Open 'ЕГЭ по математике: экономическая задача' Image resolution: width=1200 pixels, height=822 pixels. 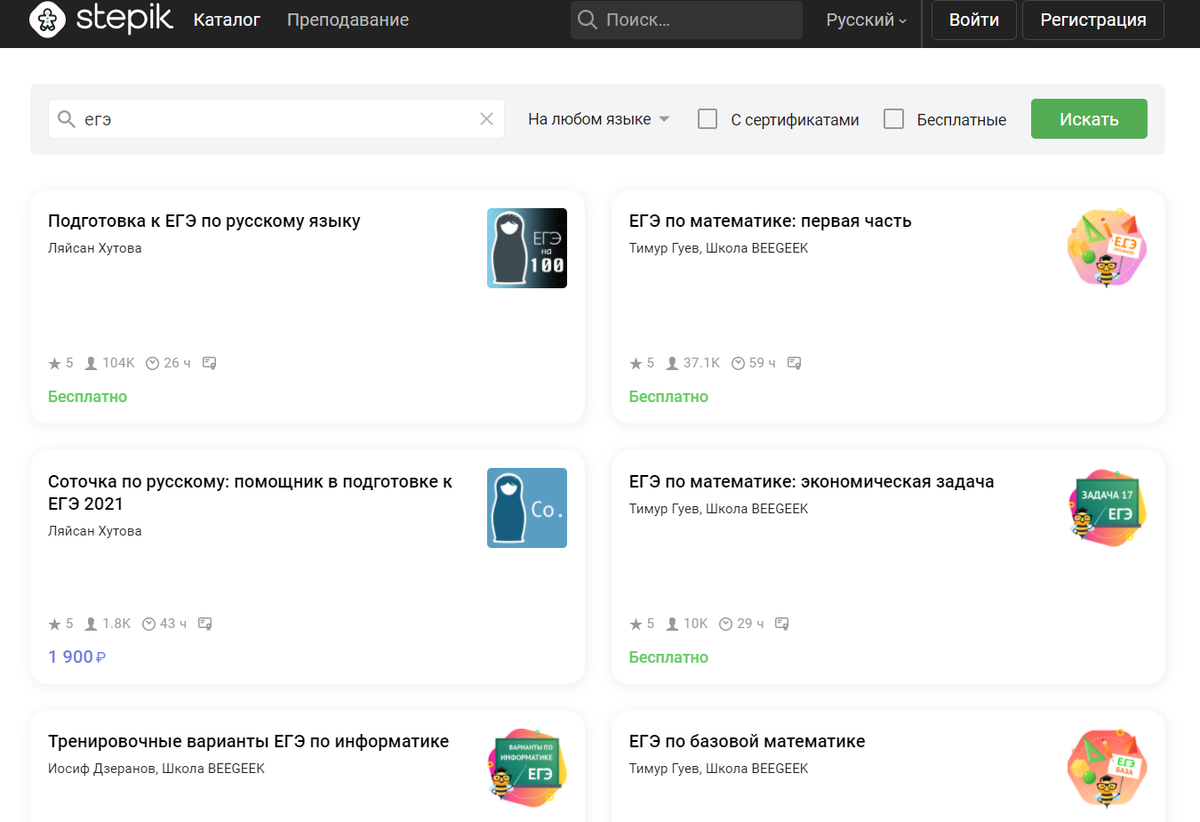[x=811, y=482]
